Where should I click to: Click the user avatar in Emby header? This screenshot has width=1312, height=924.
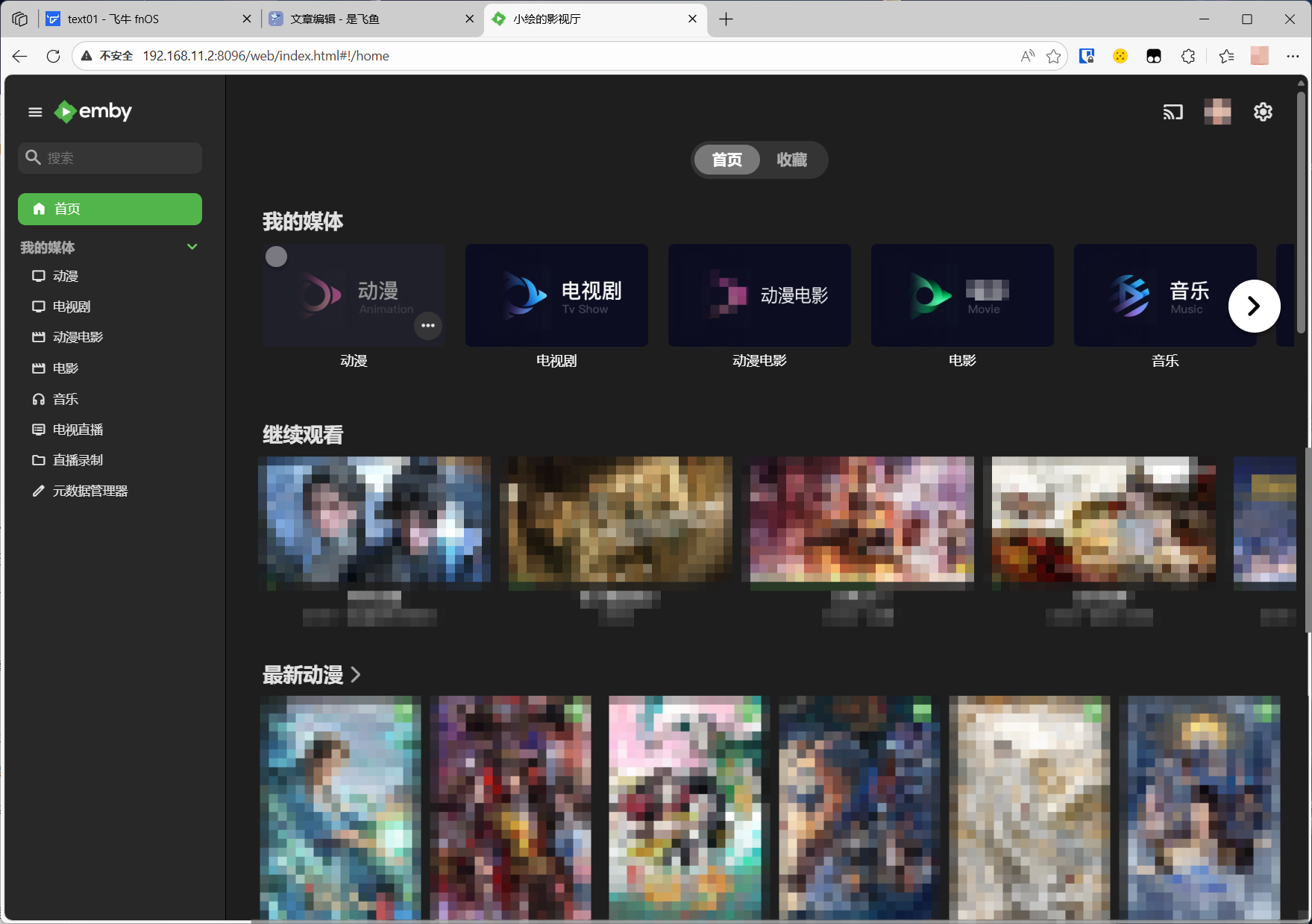[x=1217, y=112]
